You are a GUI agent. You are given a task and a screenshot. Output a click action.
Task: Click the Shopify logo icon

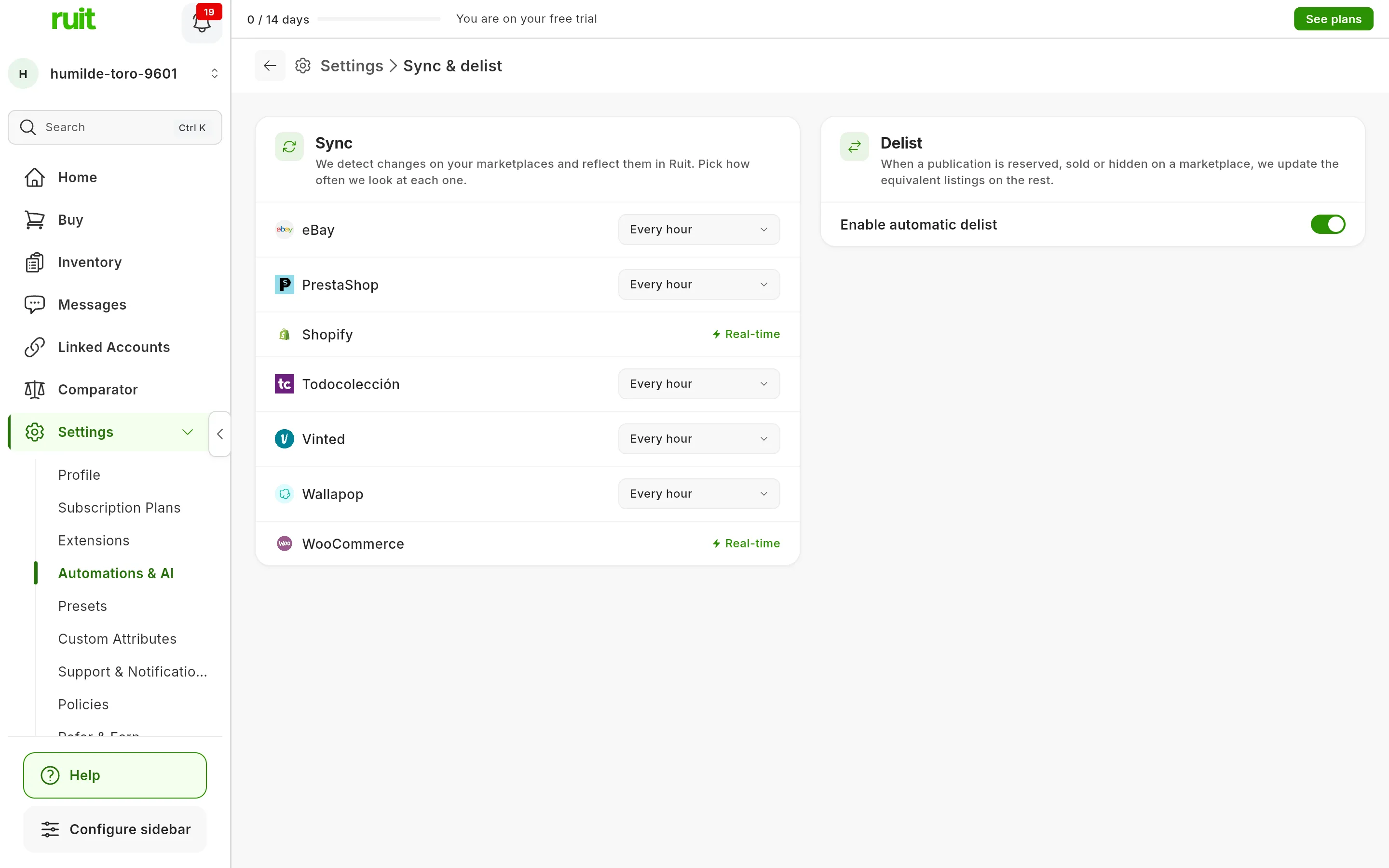[285, 334]
